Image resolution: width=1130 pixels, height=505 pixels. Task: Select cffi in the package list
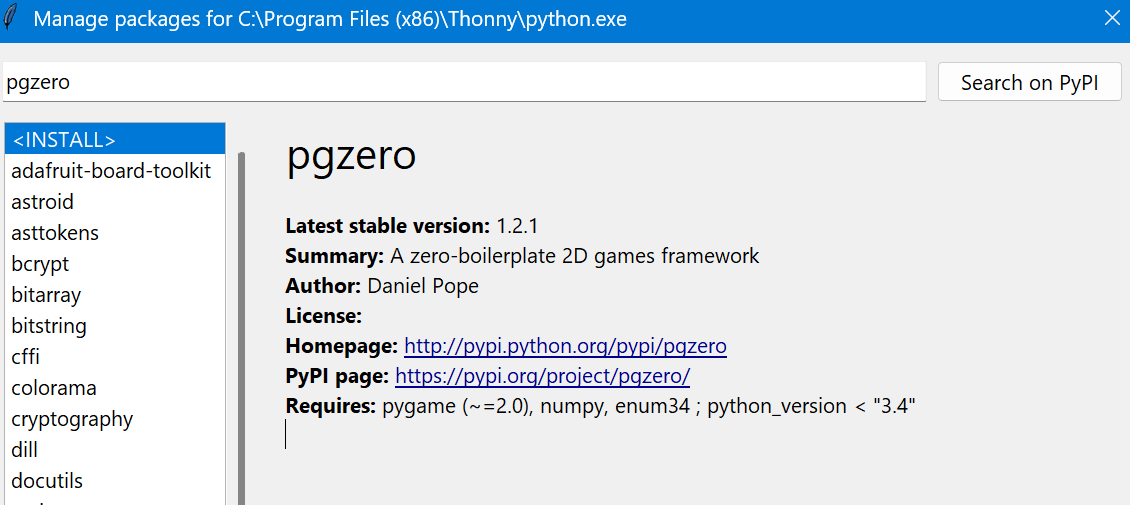(x=115, y=357)
